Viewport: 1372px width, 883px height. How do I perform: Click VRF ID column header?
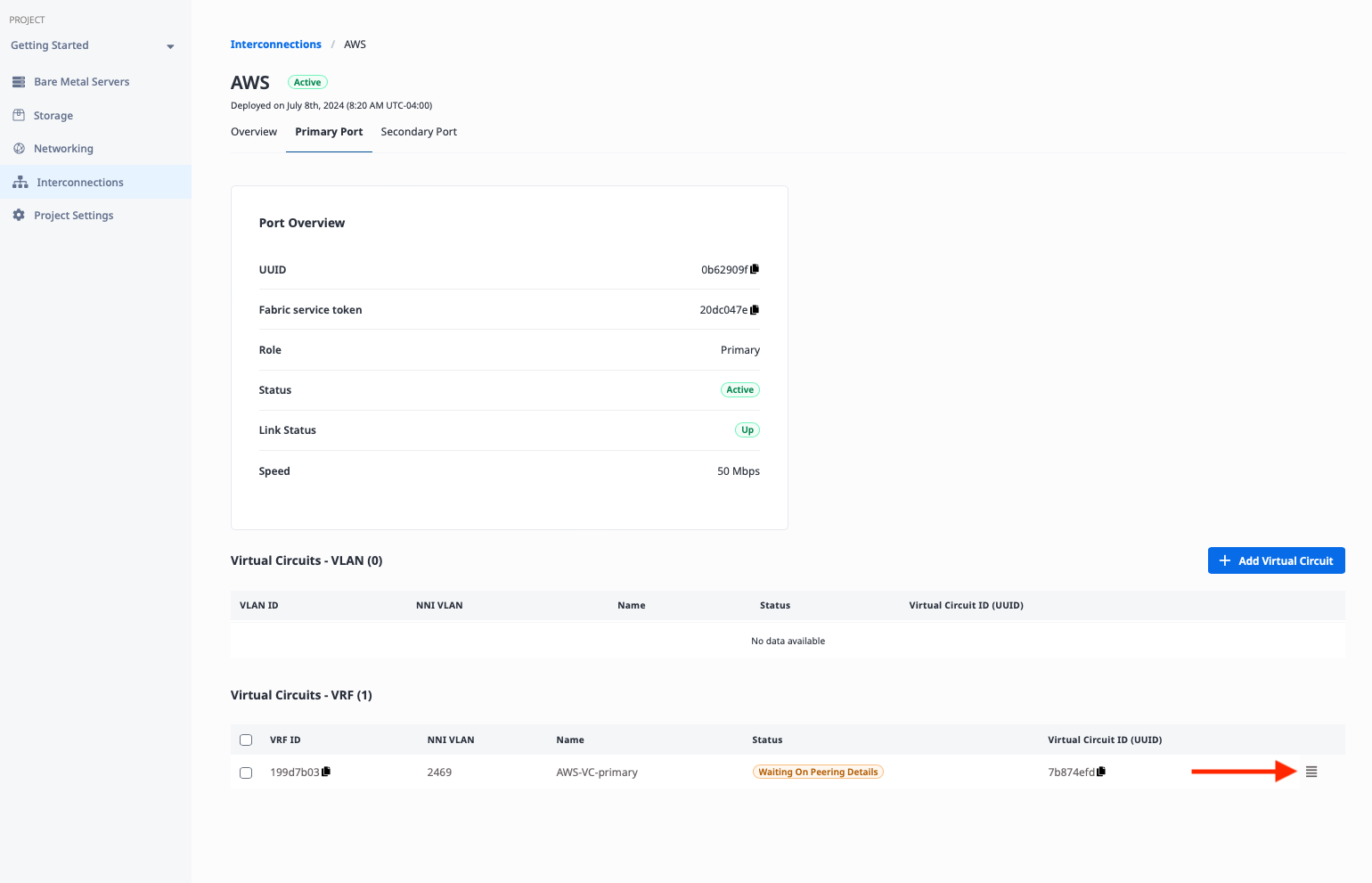[285, 740]
